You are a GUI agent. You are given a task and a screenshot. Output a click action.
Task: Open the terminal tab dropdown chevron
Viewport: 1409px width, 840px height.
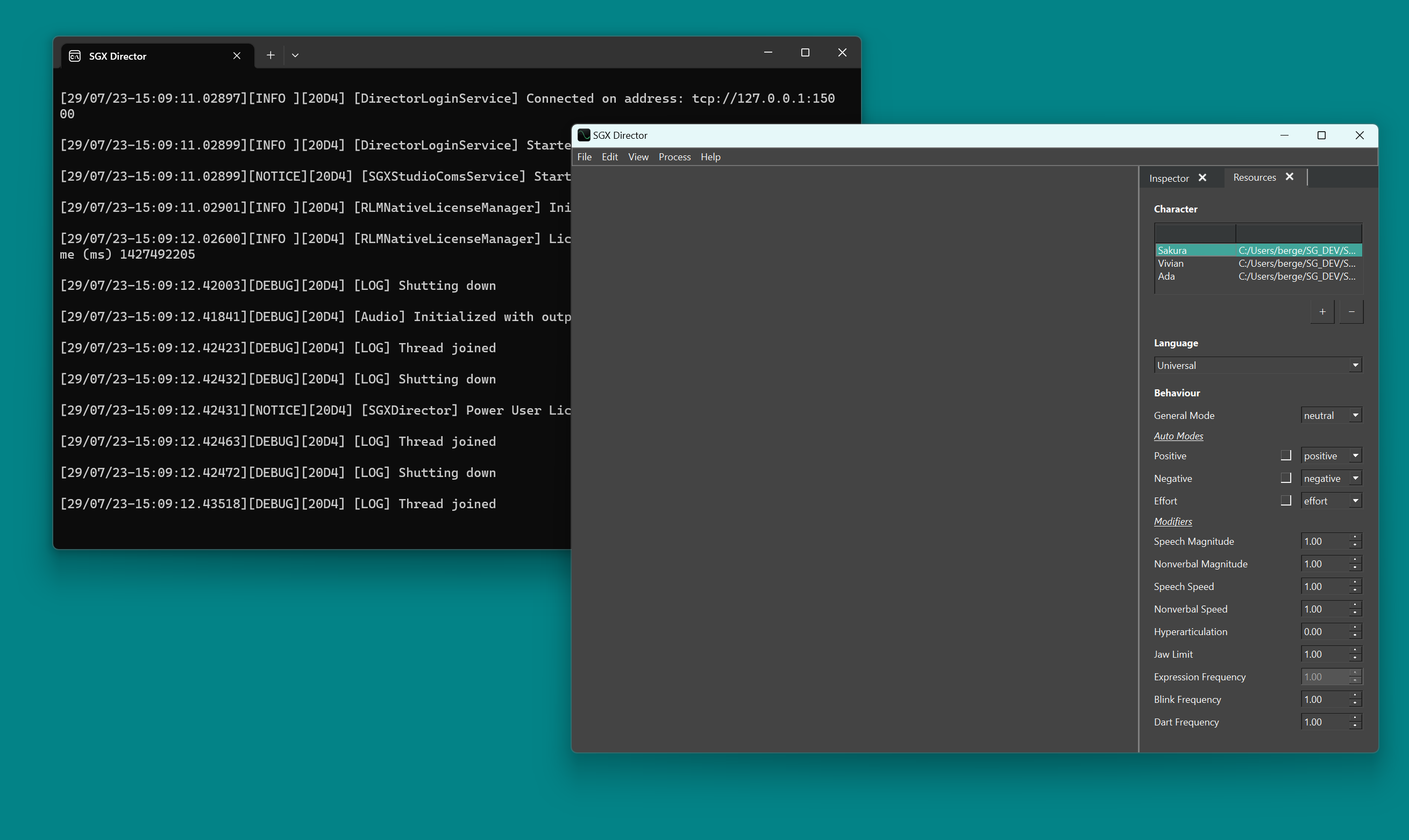(x=295, y=55)
